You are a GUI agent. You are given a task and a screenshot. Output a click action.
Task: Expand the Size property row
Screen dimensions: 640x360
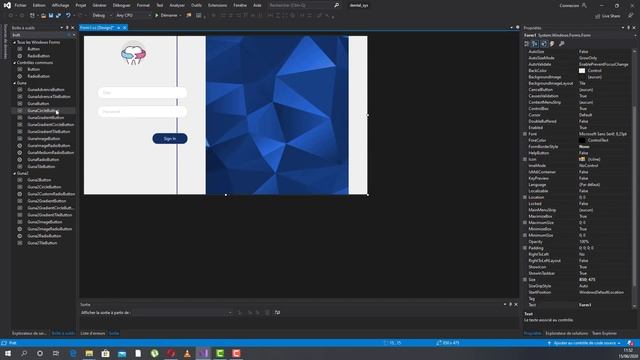(x=525, y=280)
